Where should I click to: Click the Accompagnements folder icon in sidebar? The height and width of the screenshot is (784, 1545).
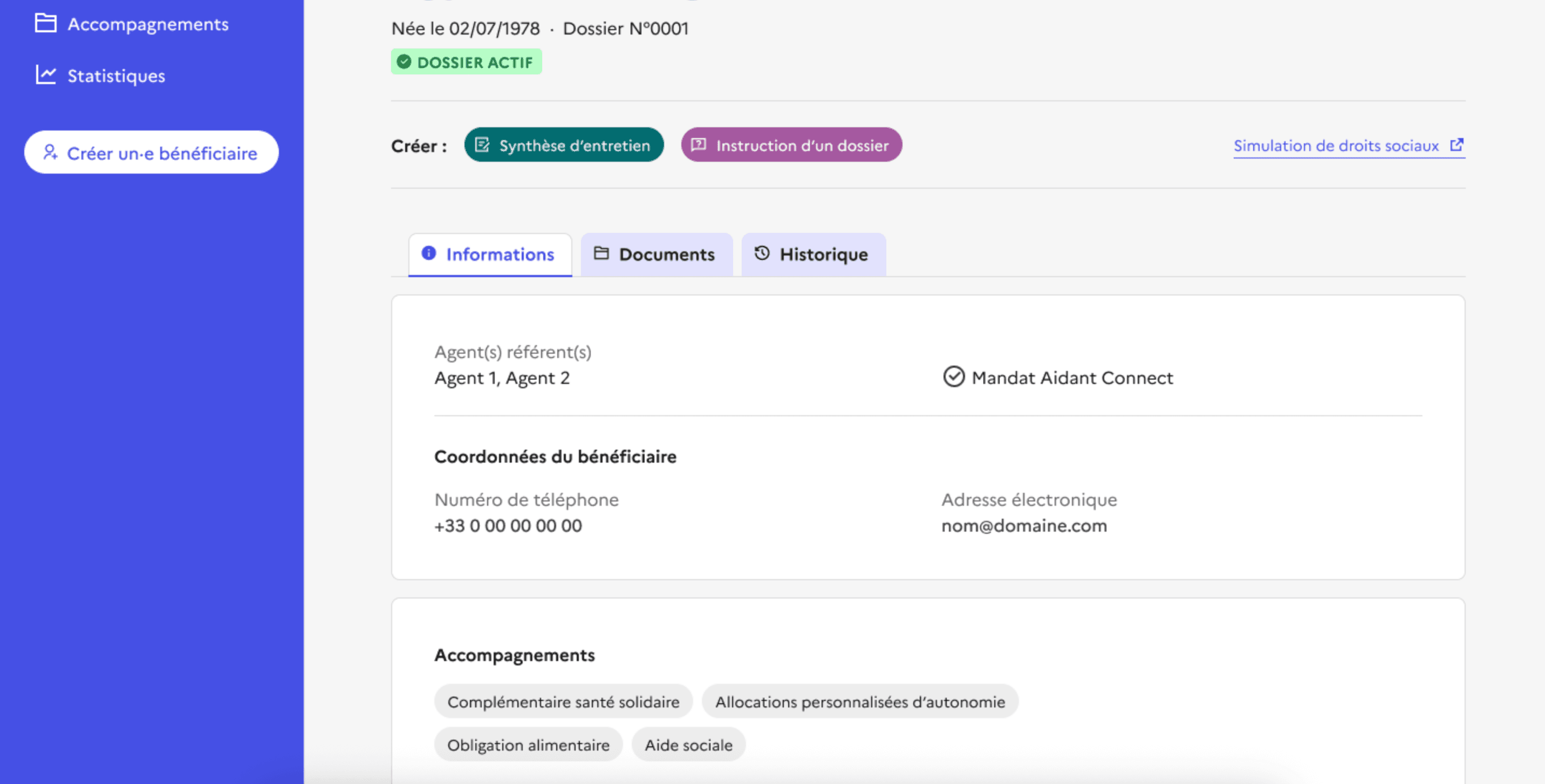[x=45, y=23]
